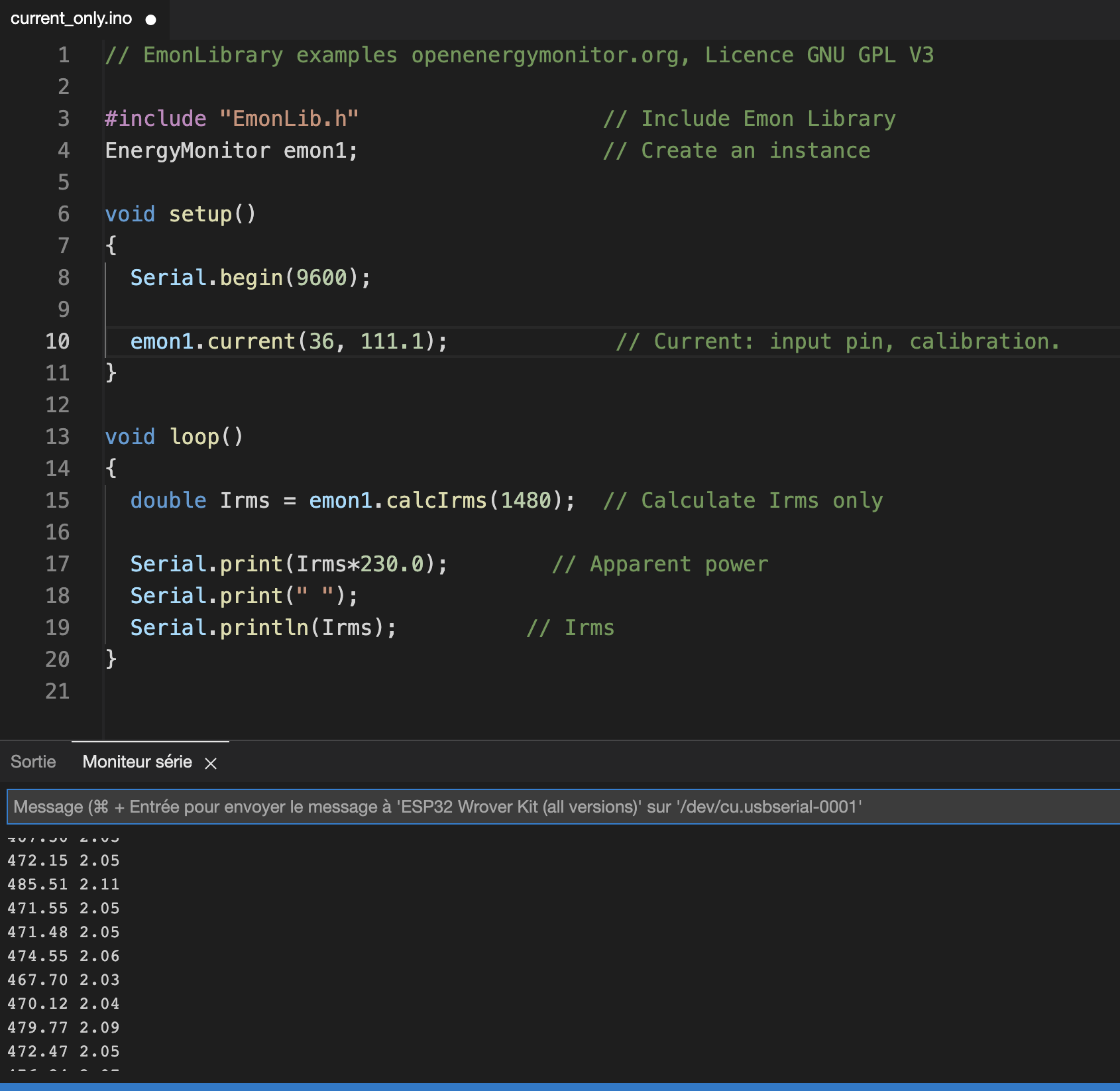The height and width of the screenshot is (1091, 1120).
Task: Switch to the Sortie panel tab
Action: [33, 762]
